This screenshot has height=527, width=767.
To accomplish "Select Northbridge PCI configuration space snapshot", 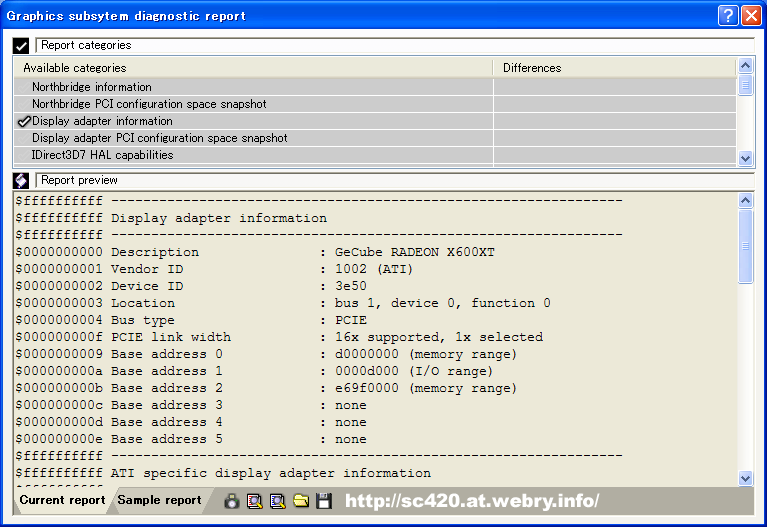I will (x=149, y=104).
